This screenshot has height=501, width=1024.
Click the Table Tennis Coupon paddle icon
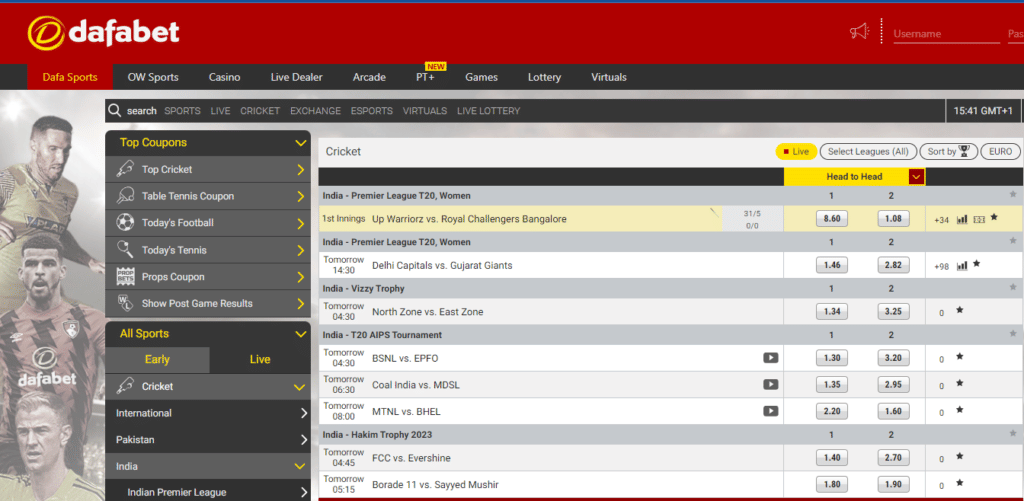[x=125, y=196]
